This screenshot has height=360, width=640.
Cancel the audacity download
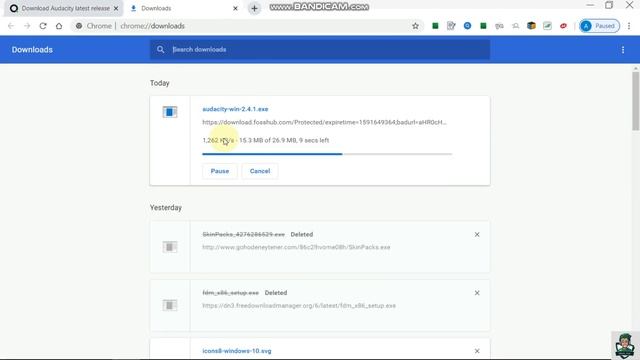coord(260,171)
